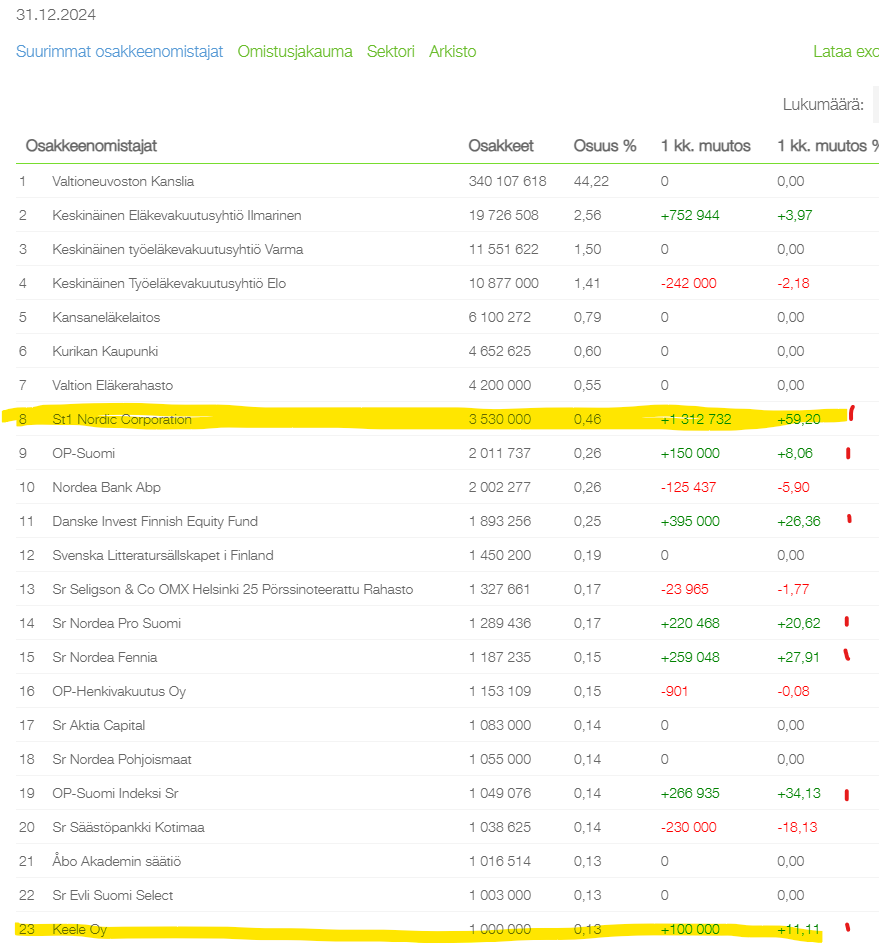Viewport: 879px width, 944px height.
Task: Click the percentage change +59,20
Action: click(x=799, y=420)
